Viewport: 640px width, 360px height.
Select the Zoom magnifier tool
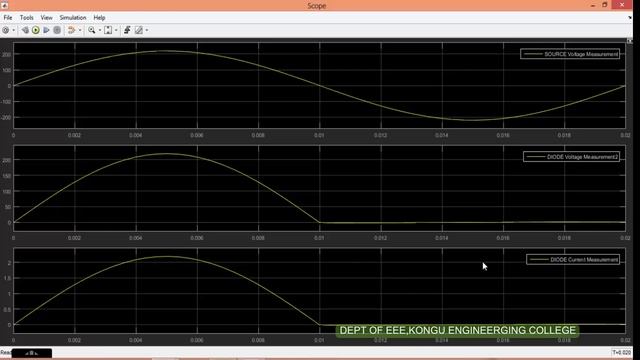(92, 30)
